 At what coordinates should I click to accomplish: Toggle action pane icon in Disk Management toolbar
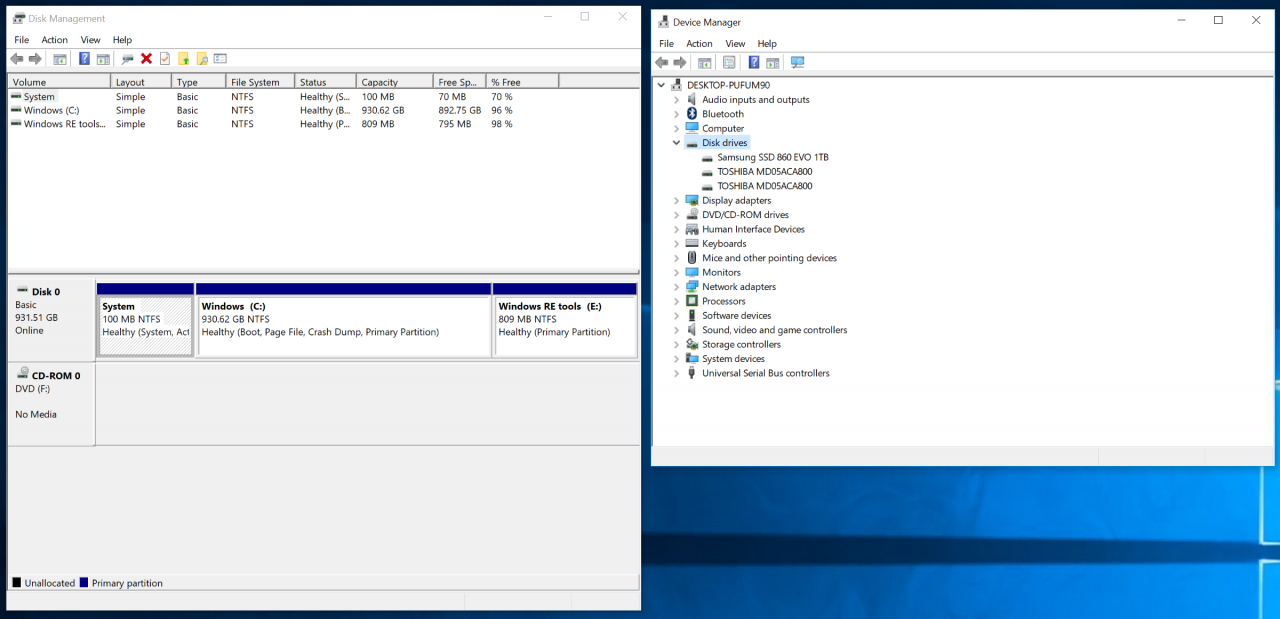103,59
